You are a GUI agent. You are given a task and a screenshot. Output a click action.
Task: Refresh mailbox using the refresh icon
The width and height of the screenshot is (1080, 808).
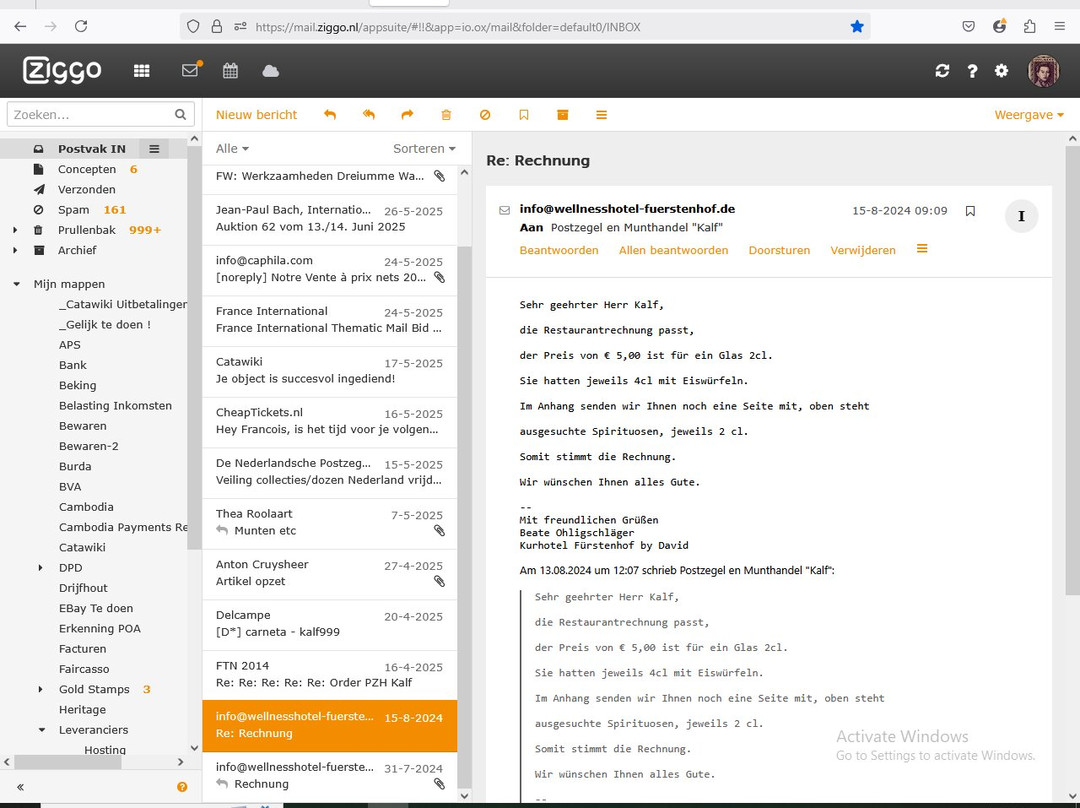942,71
